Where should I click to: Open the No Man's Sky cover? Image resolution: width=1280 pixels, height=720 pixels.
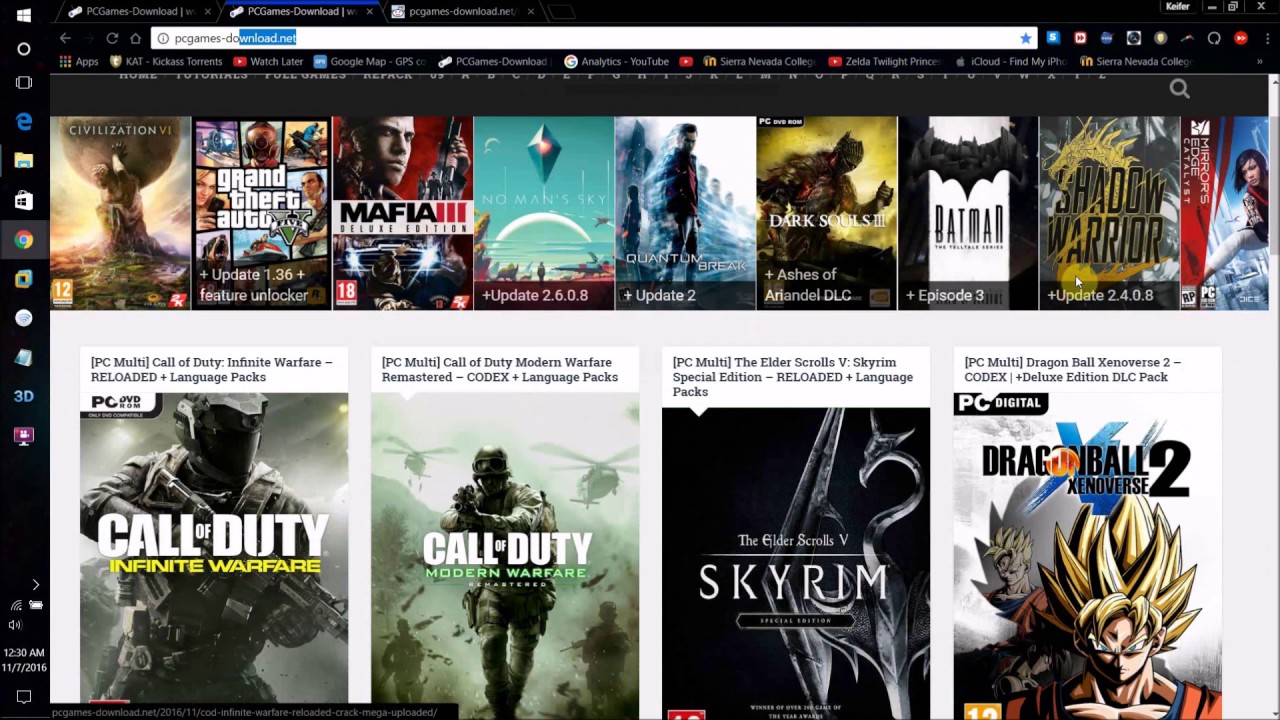pyautogui.click(x=544, y=213)
